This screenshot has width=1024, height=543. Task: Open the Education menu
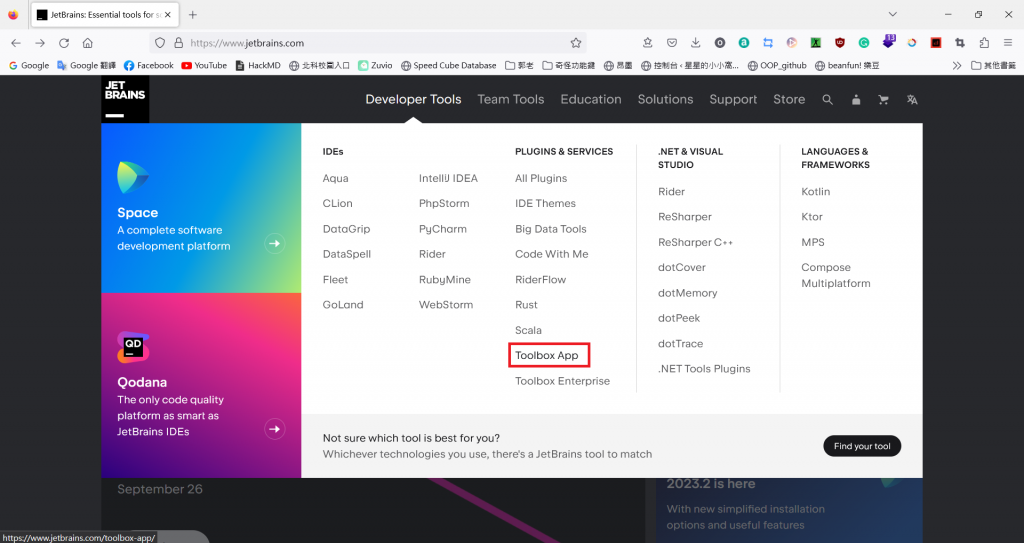pos(591,99)
